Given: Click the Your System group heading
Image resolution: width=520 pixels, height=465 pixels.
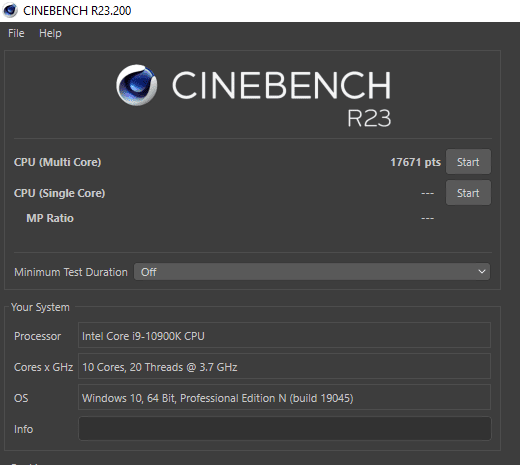Looking at the screenshot, I should click(40, 307).
